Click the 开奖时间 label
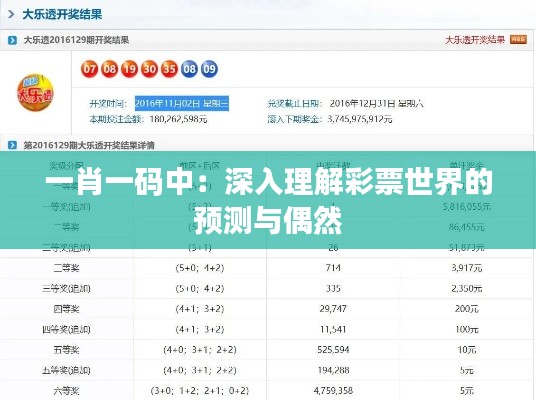Image resolution: width=536 pixels, height=400 pixels. coord(108,103)
